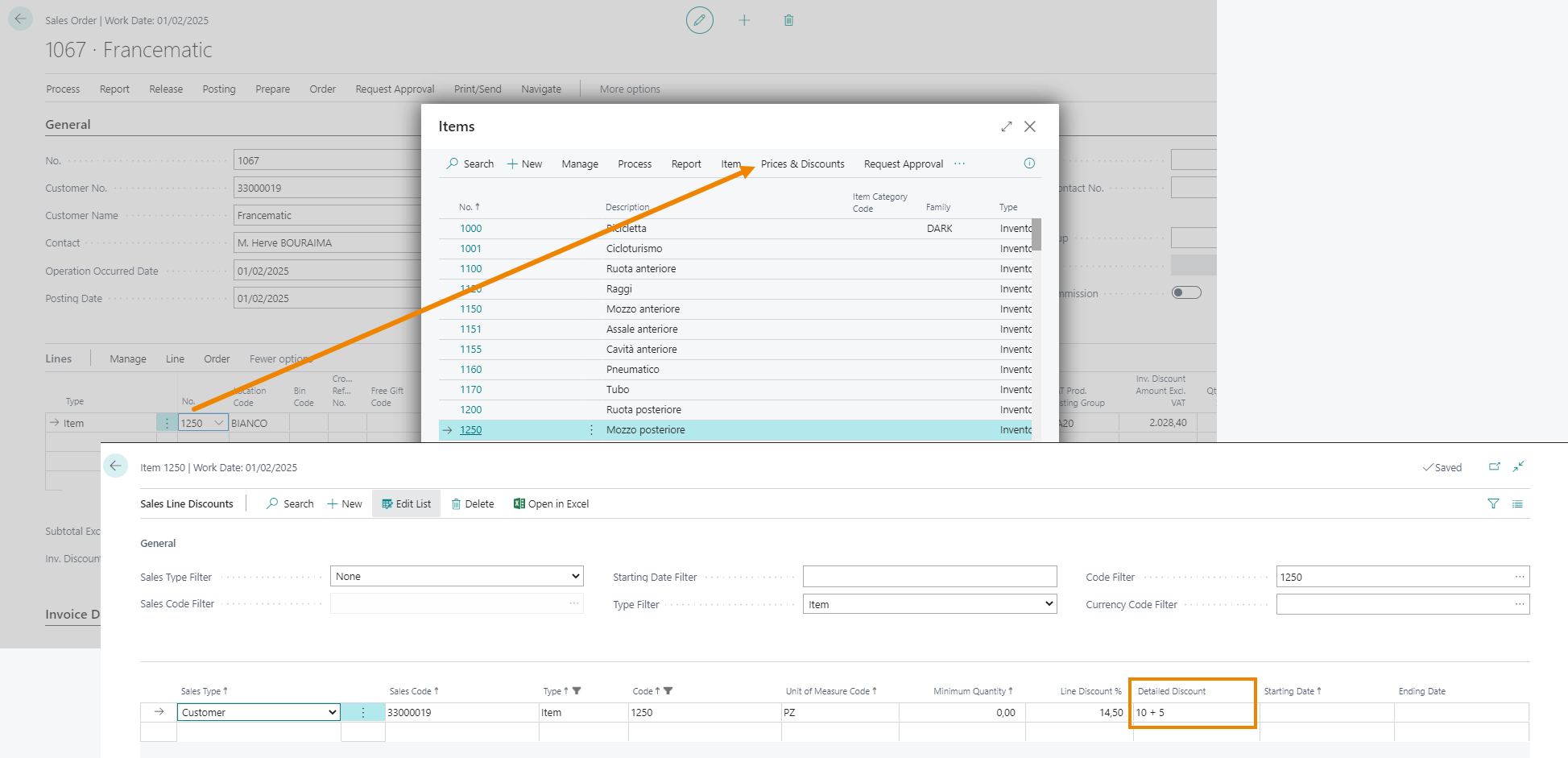The height and width of the screenshot is (758, 1568).
Task: Click Open in Excel
Action: (551, 503)
